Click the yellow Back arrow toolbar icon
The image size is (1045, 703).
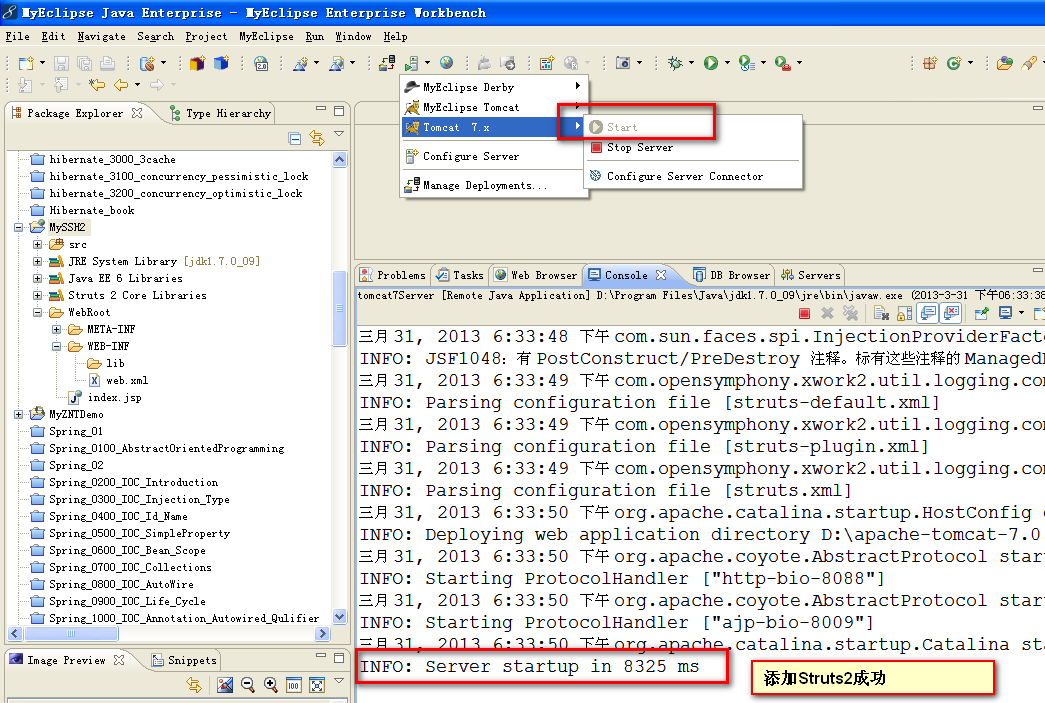121,85
